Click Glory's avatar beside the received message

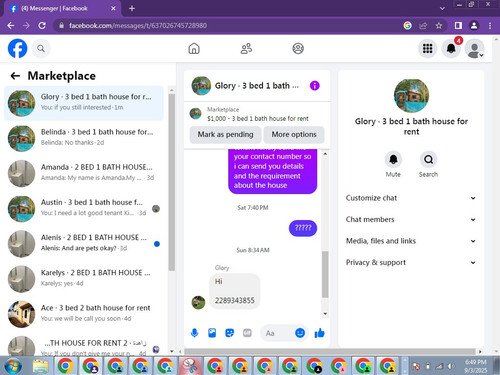(198, 302)
